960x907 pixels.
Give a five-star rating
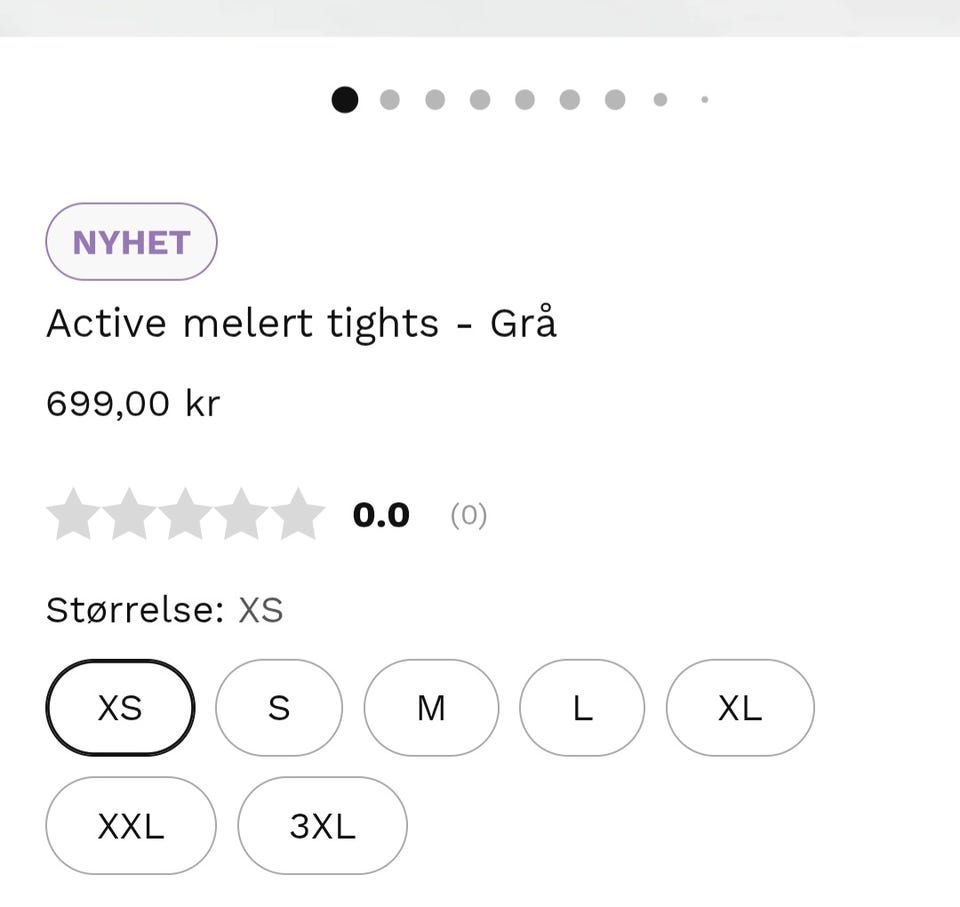298,515
